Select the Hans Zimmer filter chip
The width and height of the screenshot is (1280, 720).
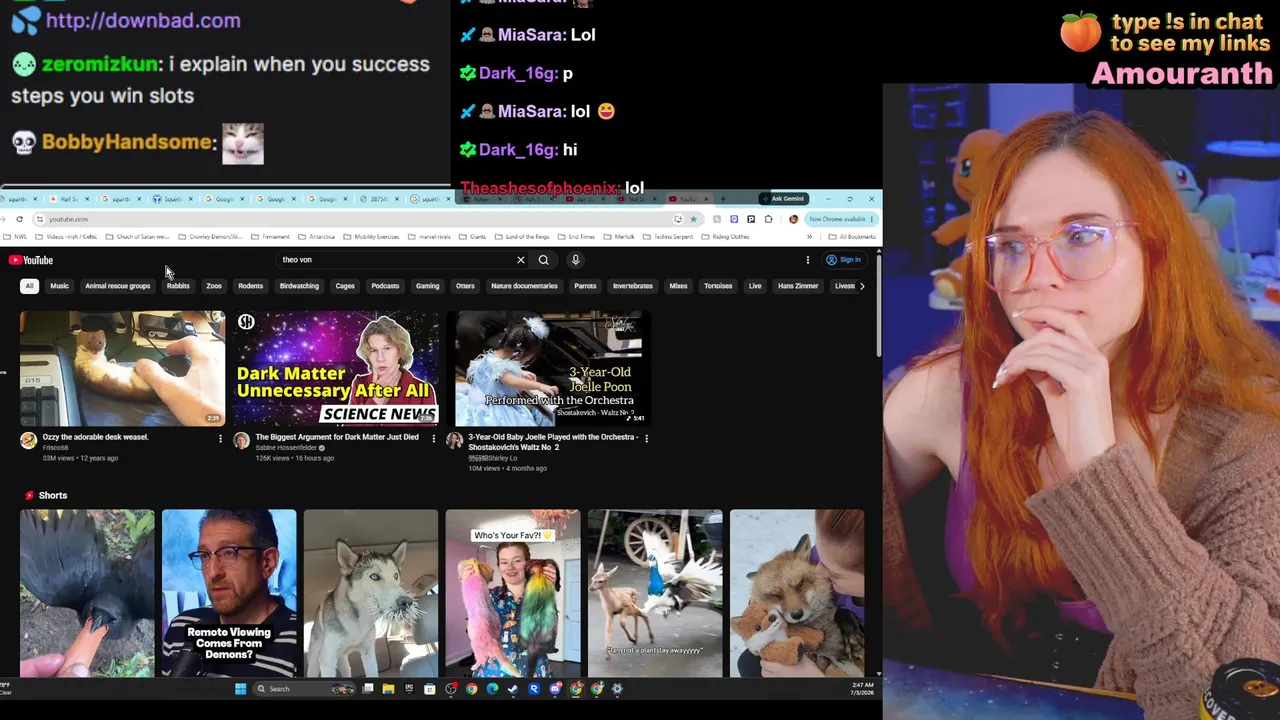[798, 286]
